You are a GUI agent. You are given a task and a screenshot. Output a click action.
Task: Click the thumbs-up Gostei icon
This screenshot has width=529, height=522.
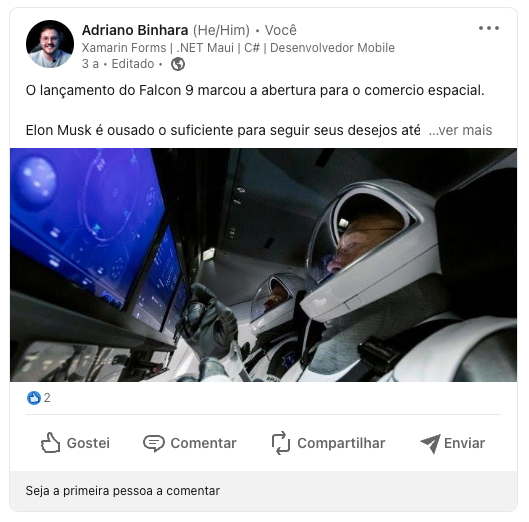coord(51,443)
